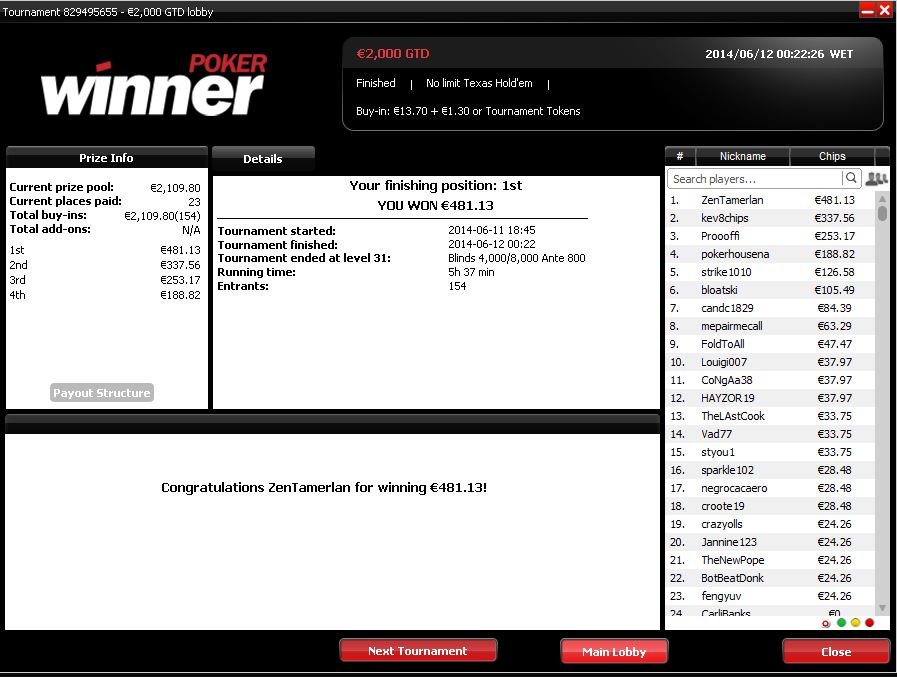Click the Running time value 5h 37 min

(471, 272)
